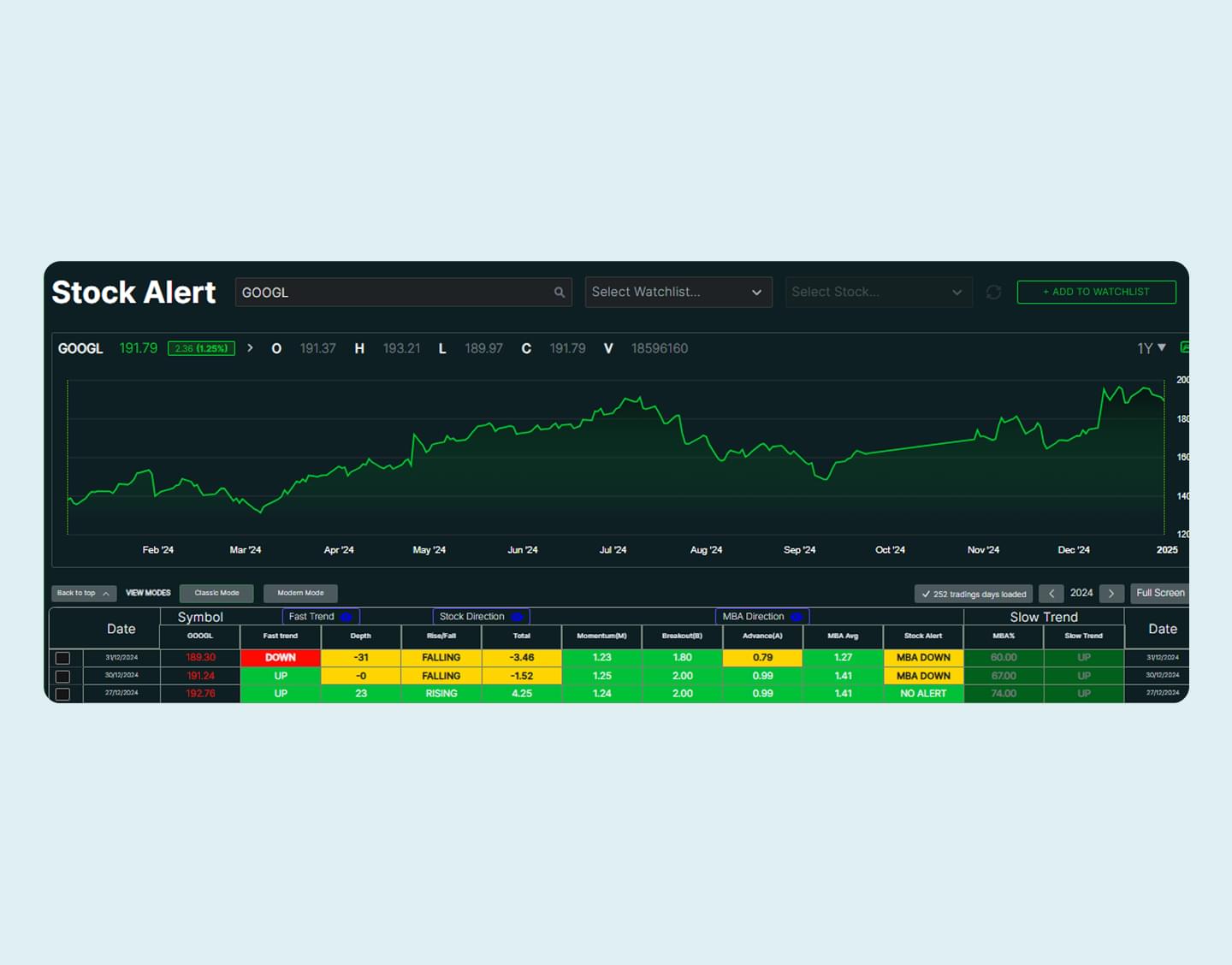Click the green chart icon next to 1Y
Screen dimensions: 1232x965
pos(1184,347)
